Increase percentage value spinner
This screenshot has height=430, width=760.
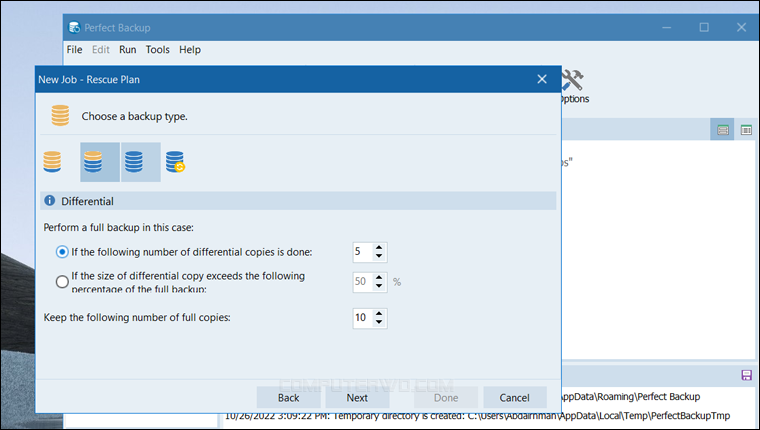pos(379,278)
